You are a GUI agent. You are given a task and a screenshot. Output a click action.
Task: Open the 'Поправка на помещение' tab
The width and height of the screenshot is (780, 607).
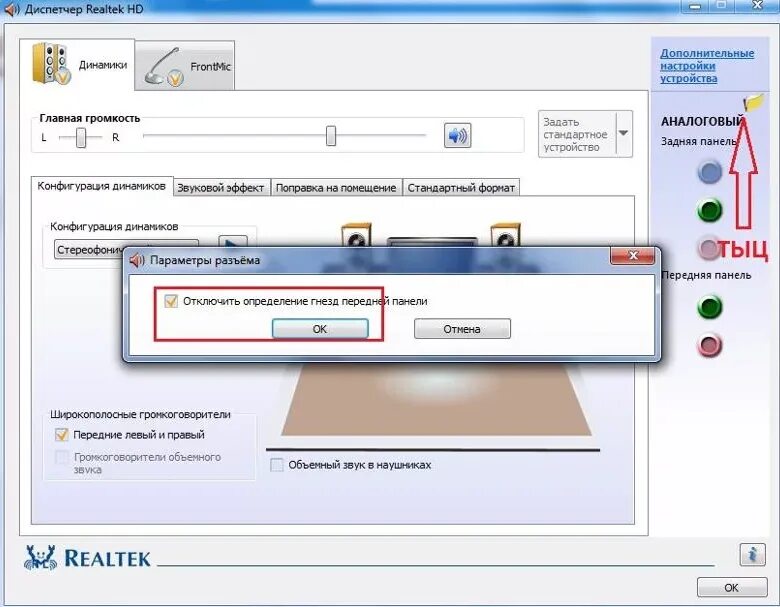click(336, 188)
